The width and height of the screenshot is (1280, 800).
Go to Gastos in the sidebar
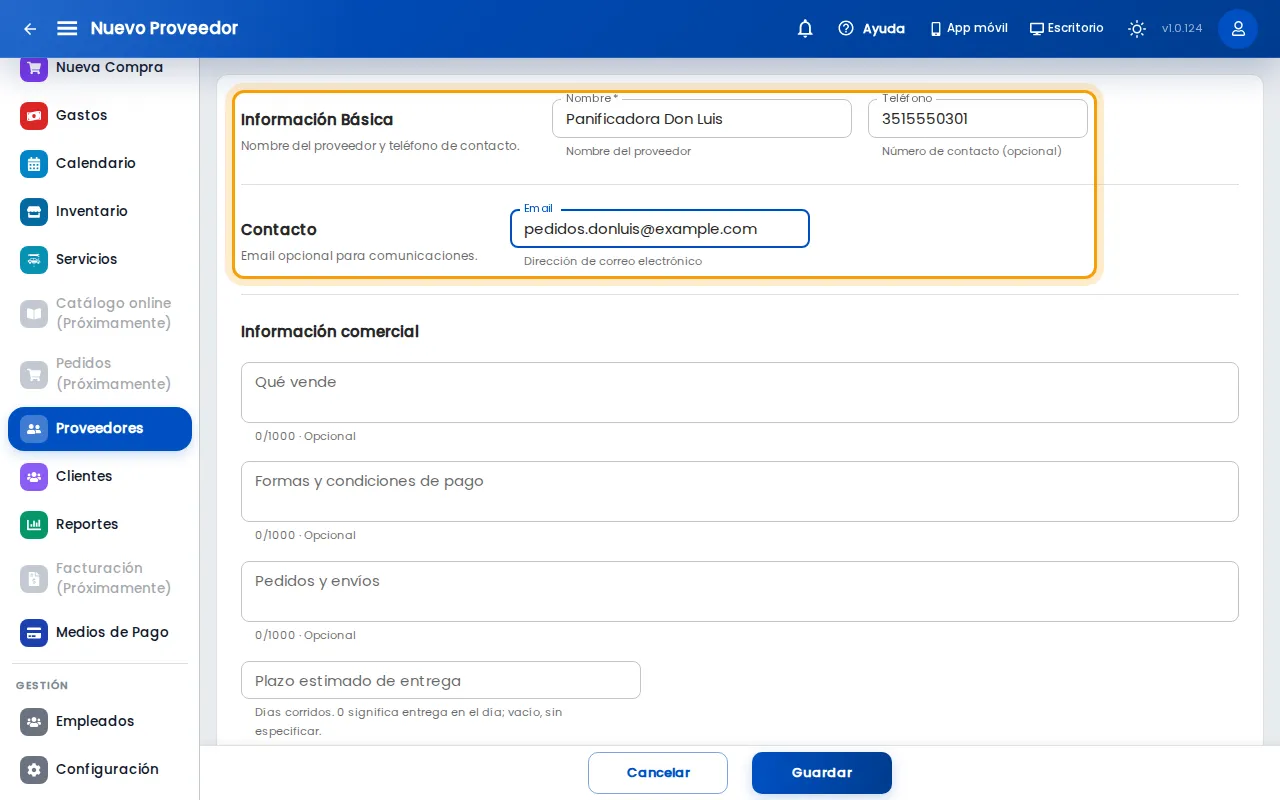click(x=100, y=115)
